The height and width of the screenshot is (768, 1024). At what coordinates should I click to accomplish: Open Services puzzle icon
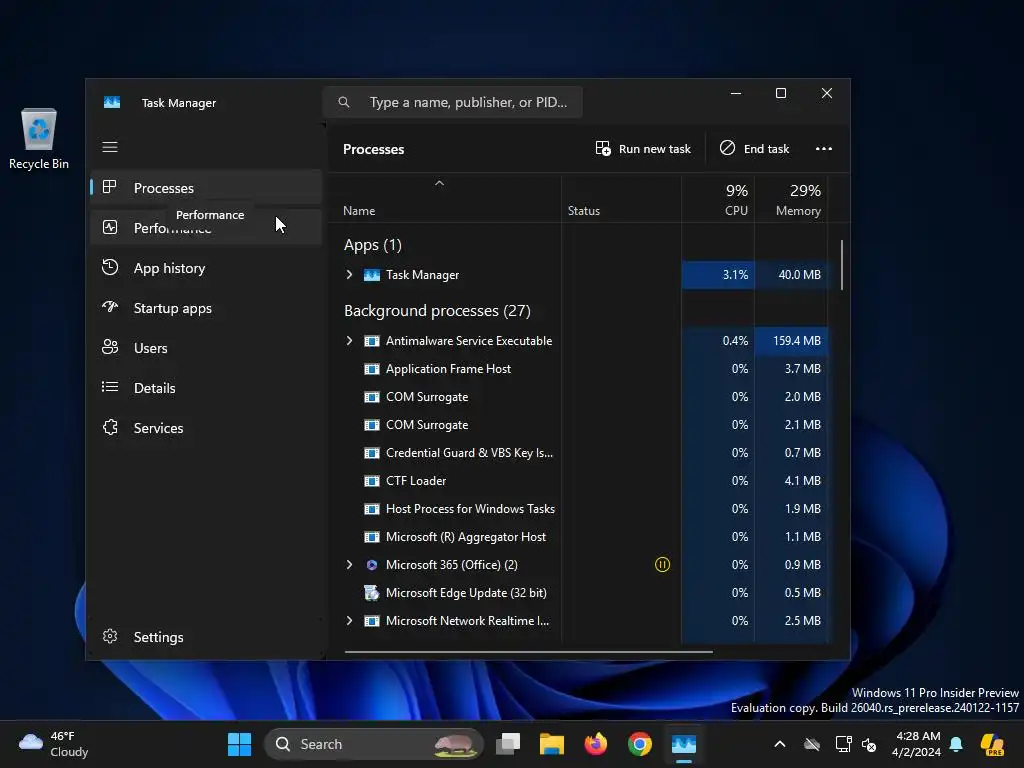pyautogui.click(x=110, y=427)
